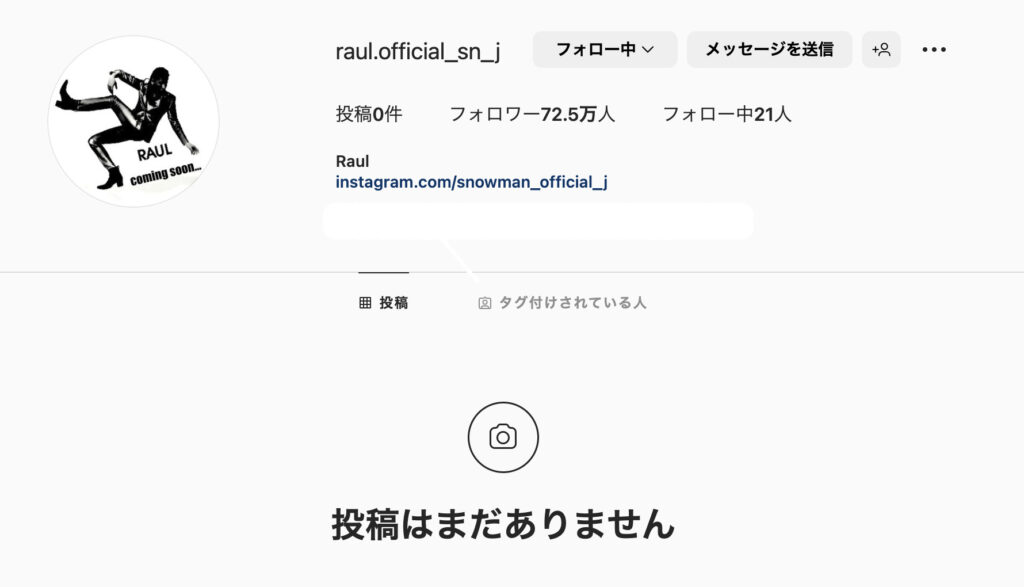Click the circled camera icon
This screenshot has width=1024, height=587.
503,437
